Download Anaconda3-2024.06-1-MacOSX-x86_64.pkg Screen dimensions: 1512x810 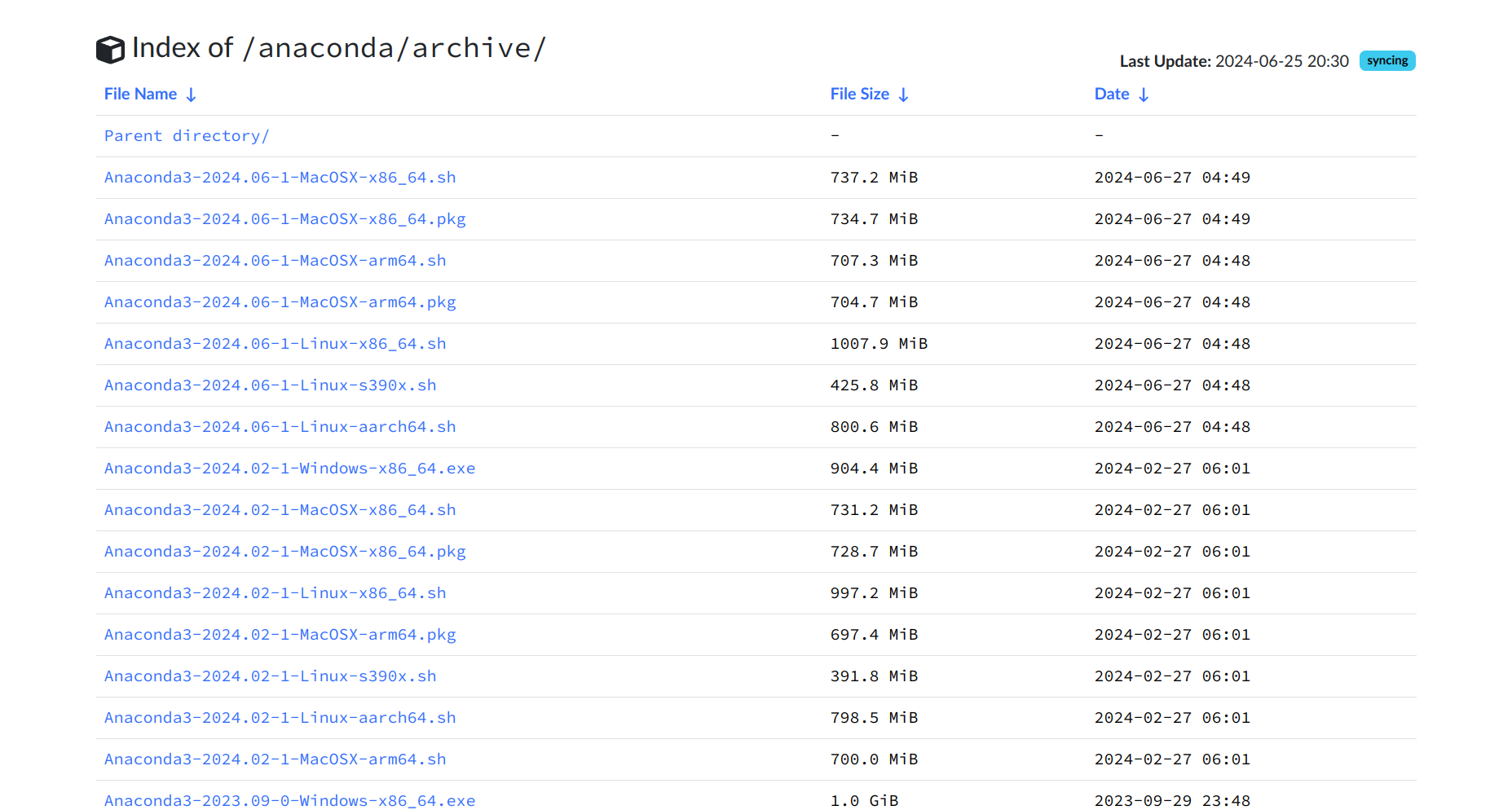(285, 219)
